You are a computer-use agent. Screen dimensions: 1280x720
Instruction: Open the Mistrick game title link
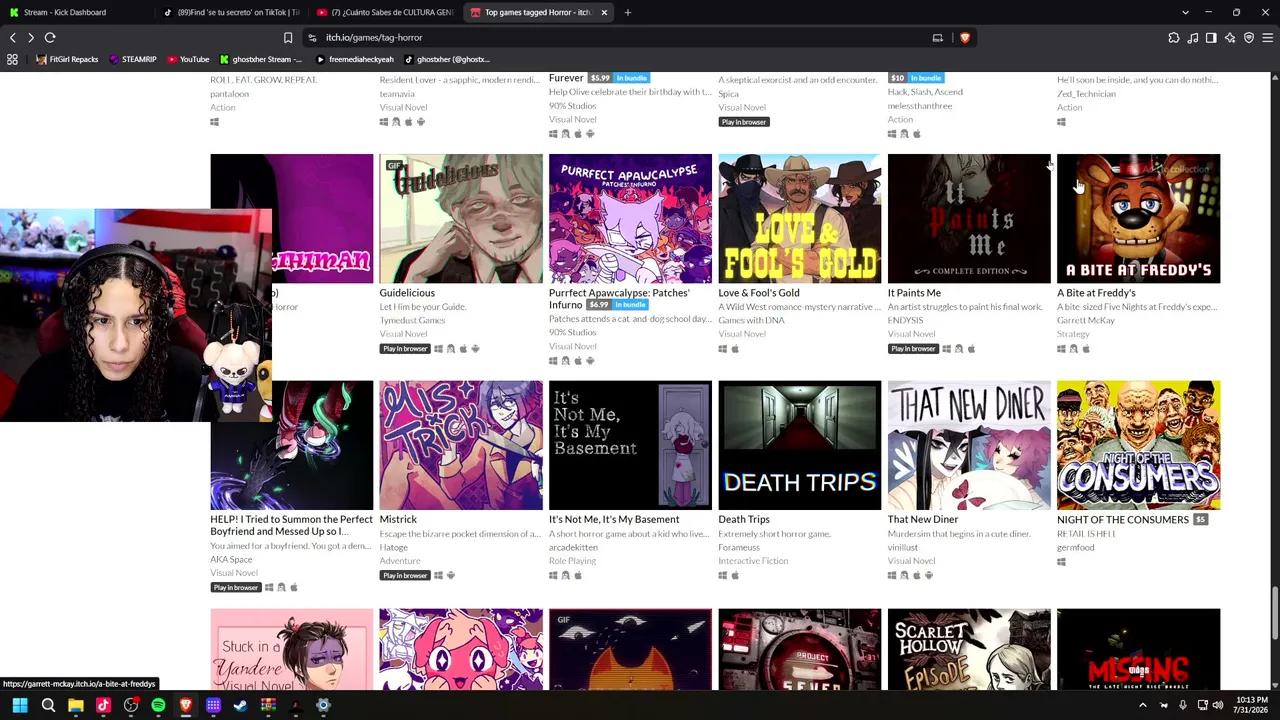(x=398, y=519)
